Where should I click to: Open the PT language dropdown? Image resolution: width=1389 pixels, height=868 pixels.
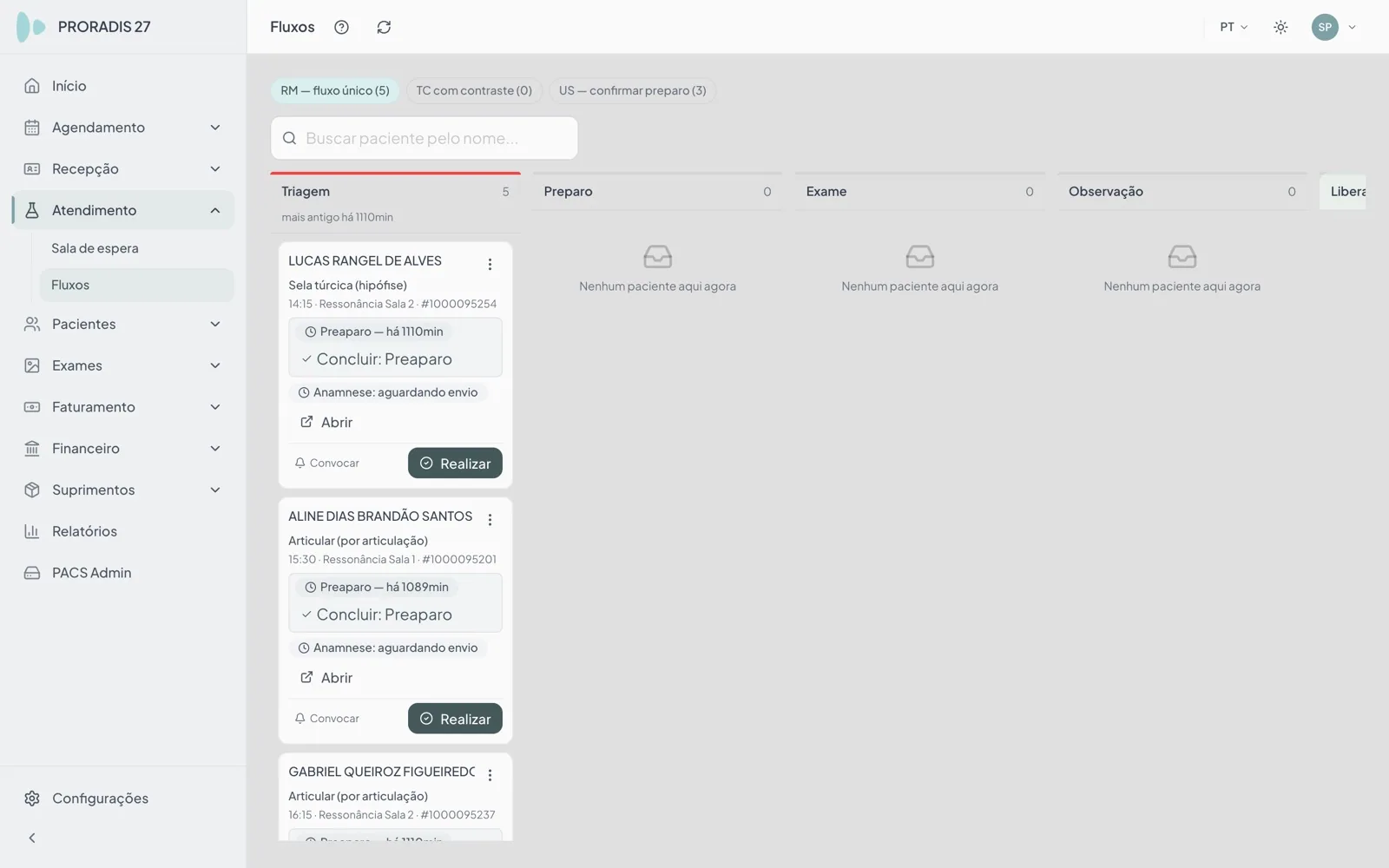pos(1234,27)
